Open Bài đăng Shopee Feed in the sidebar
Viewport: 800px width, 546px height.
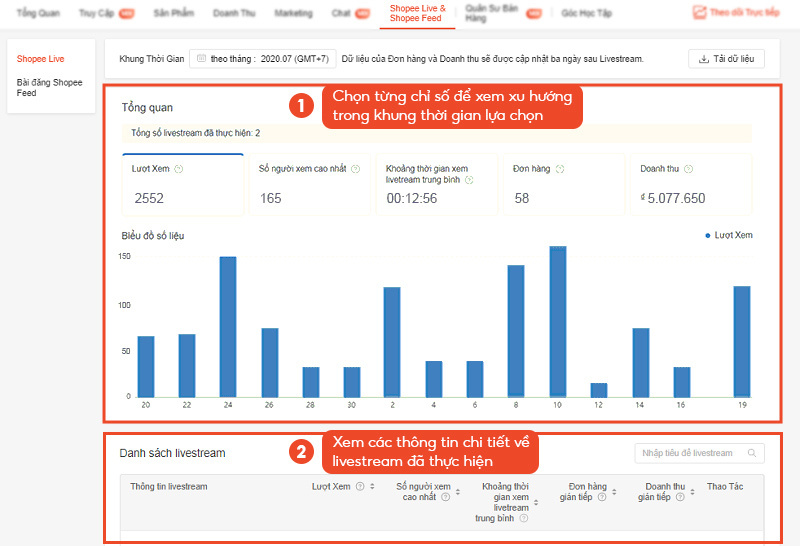(49, 87)
